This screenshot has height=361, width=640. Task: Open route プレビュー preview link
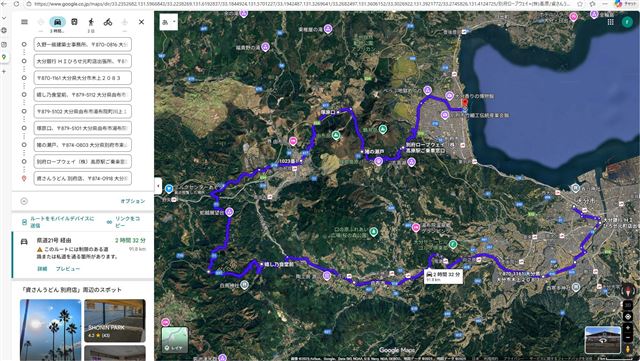click(68, 269)
